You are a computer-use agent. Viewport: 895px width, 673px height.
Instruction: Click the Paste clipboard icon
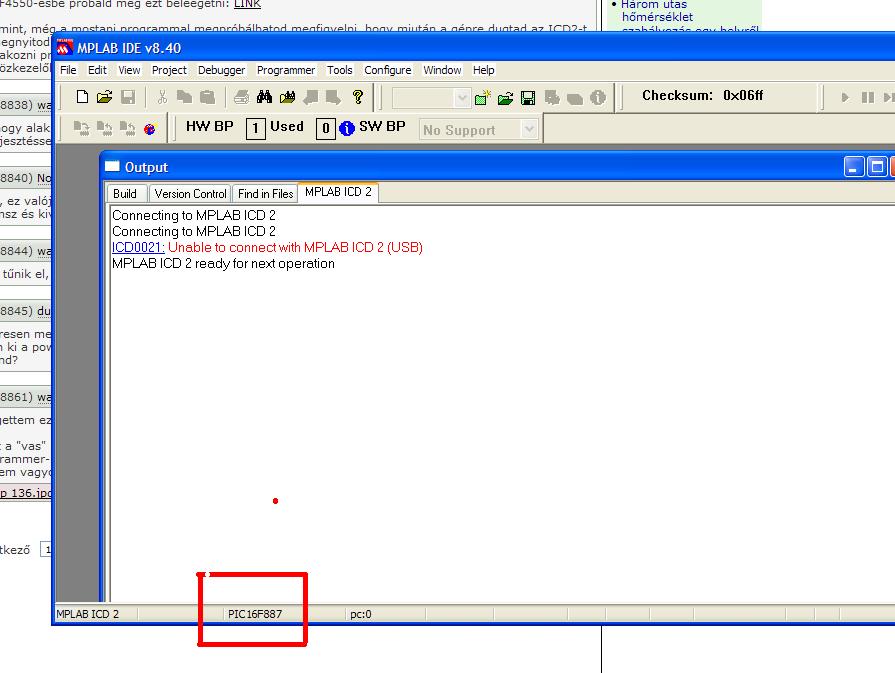click(x=207, y=97)
